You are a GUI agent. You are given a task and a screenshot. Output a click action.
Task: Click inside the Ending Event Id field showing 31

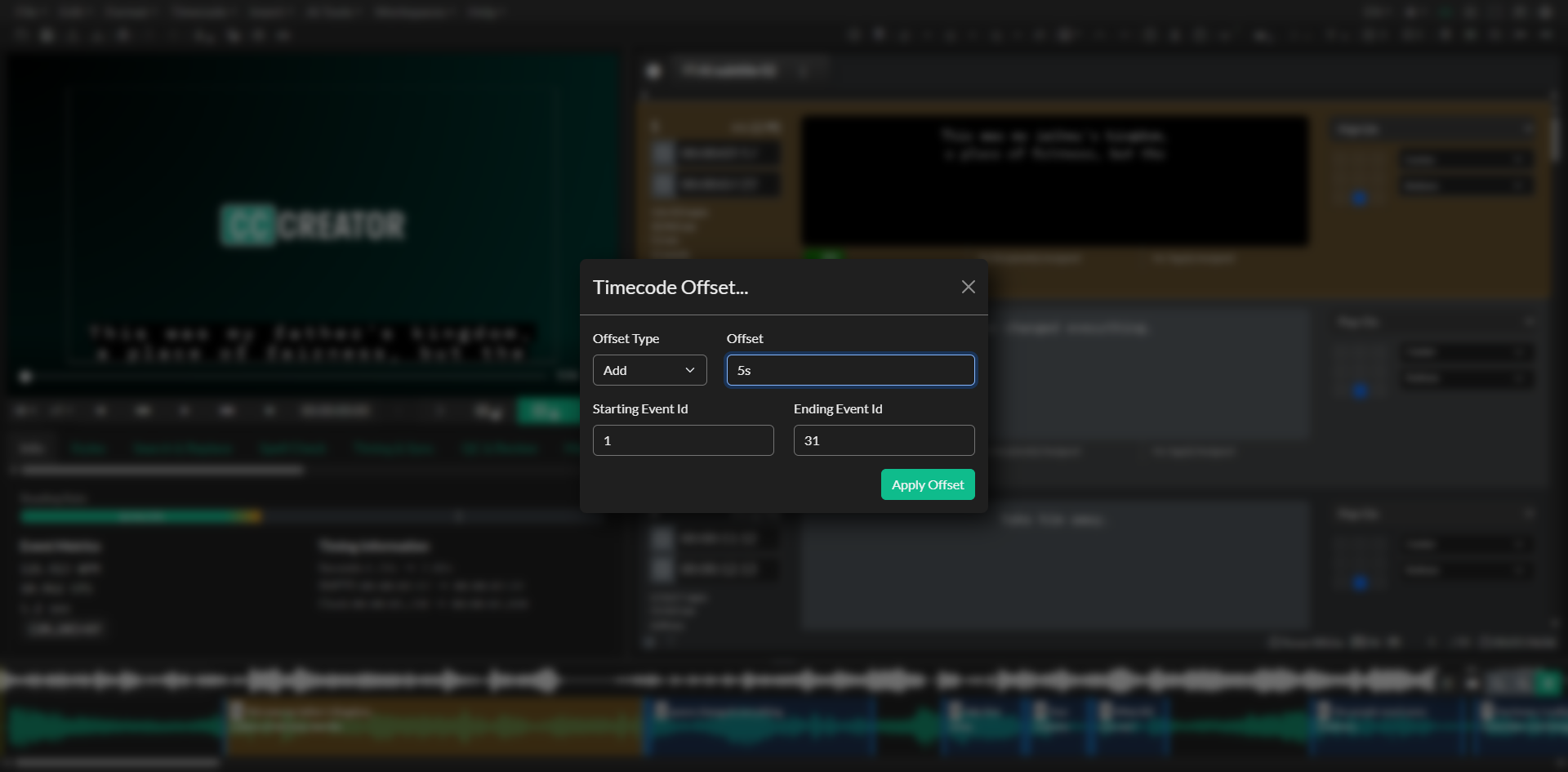tap(884, 440)
